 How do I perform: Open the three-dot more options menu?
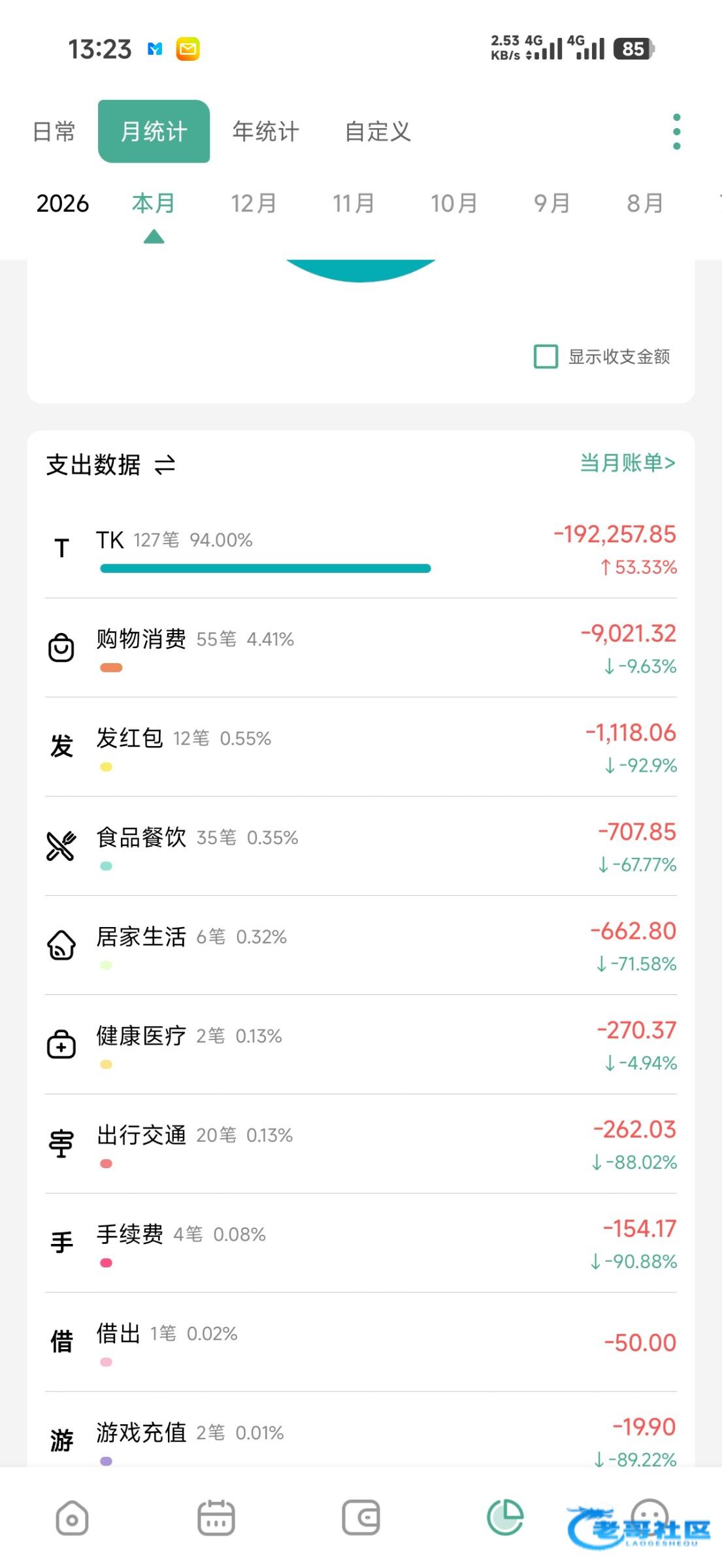pyautogui.click(x=676, y=131)
